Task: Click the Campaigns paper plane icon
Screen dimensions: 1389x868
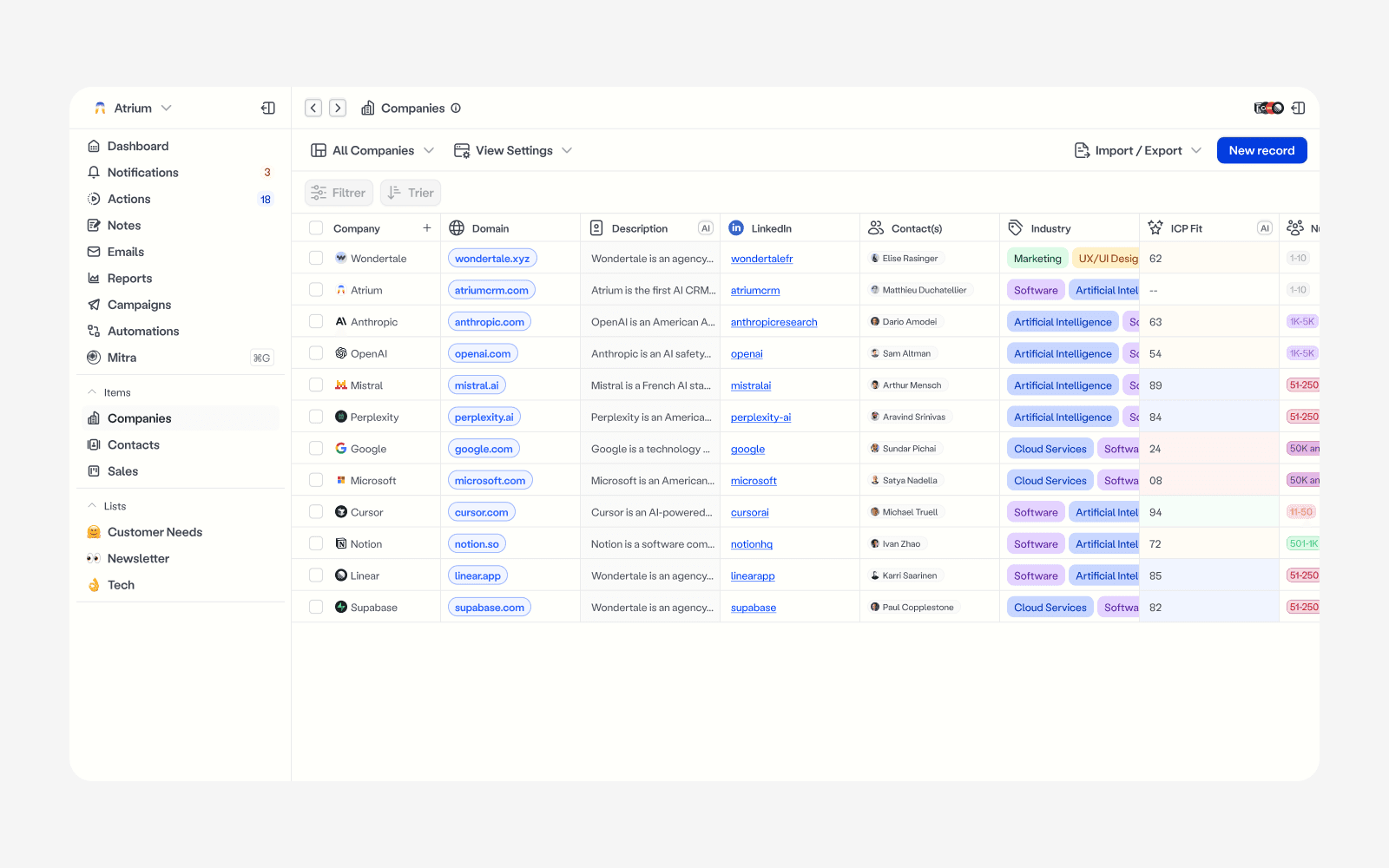Action: 94,305
